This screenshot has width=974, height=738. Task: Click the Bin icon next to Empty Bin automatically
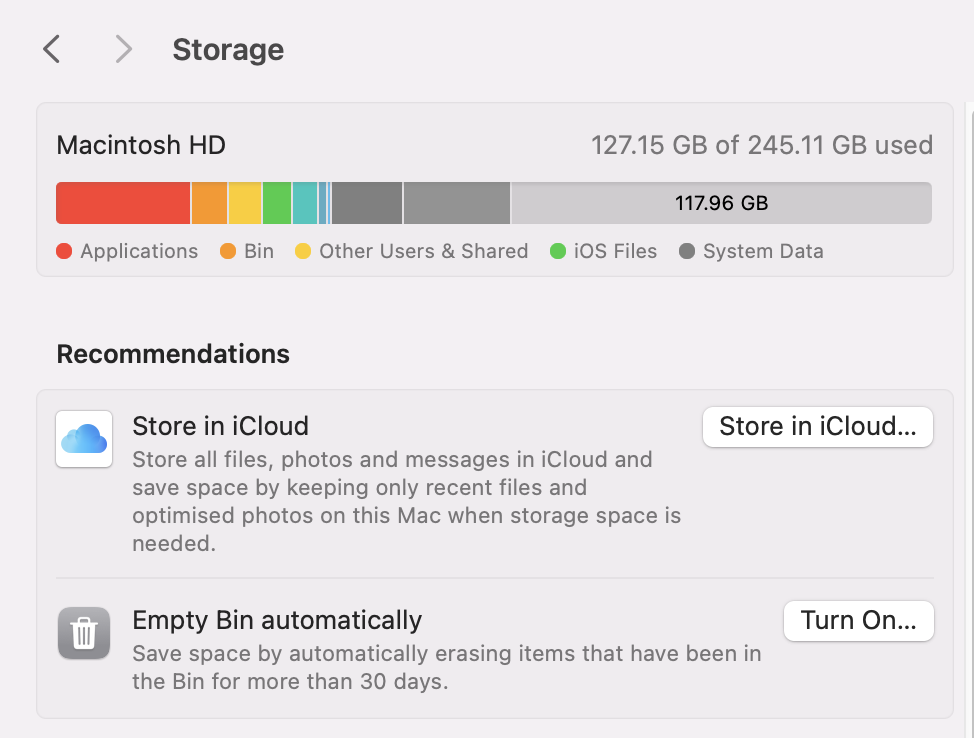(x=83, y=633)
